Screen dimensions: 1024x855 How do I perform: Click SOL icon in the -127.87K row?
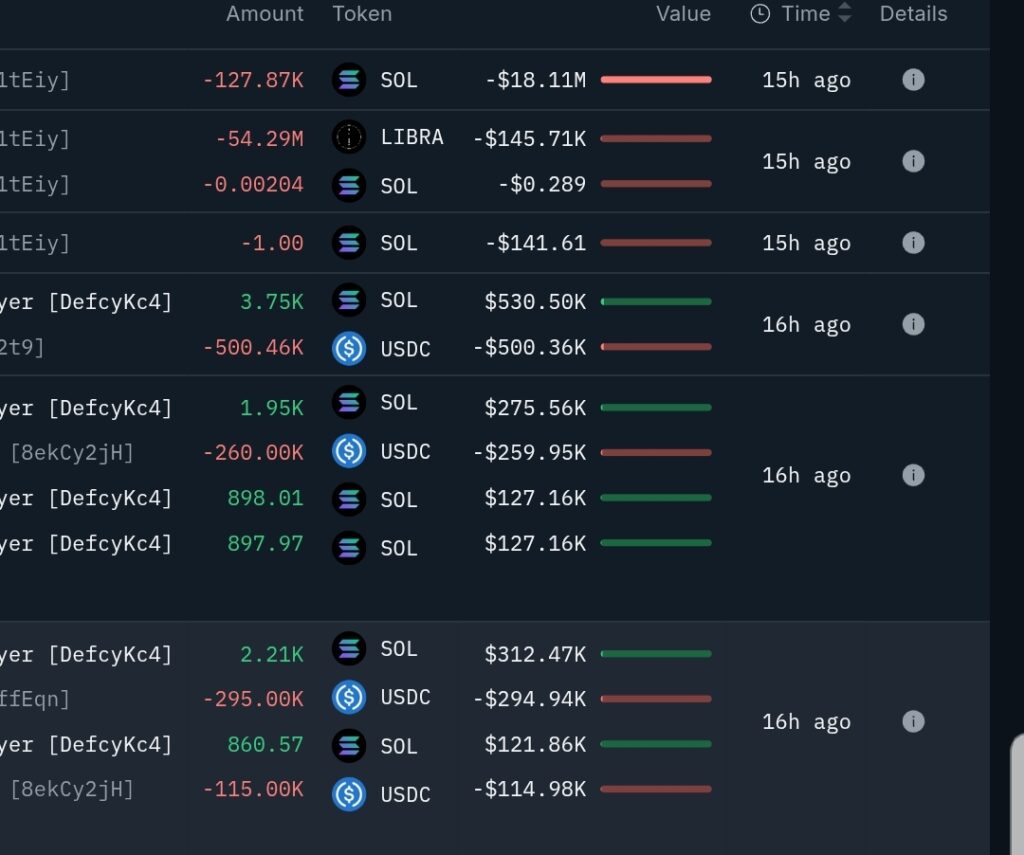[x=349, y=80]
